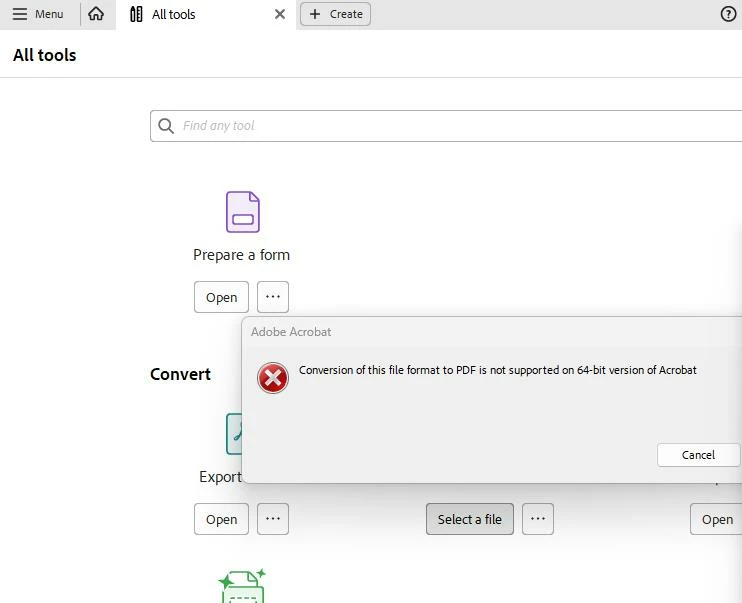Focus the Find any tool search field
742x603 pixels.
tap(446, 126)
